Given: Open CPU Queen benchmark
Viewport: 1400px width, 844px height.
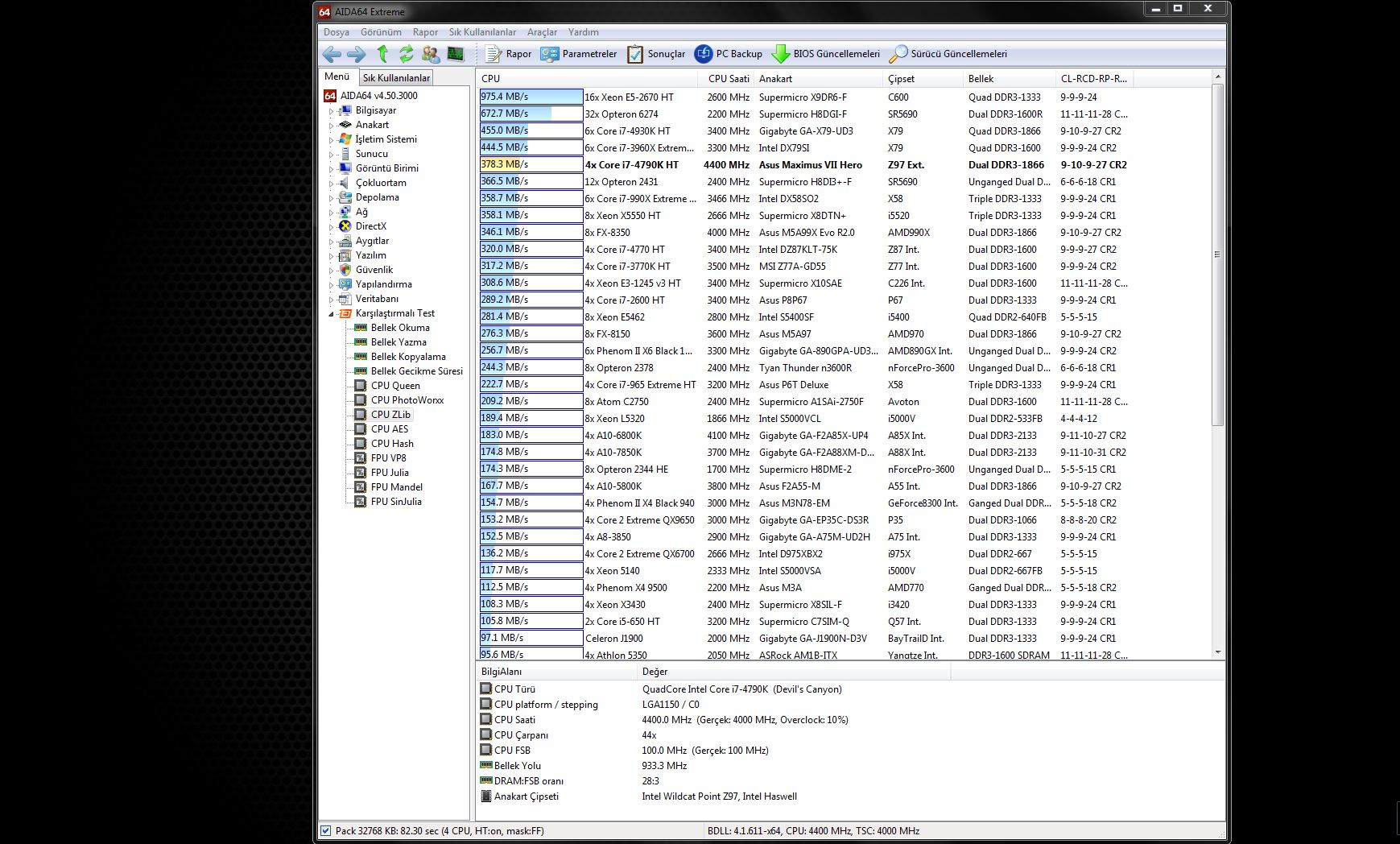Looking at the screenshot, I should pos(395,386).
